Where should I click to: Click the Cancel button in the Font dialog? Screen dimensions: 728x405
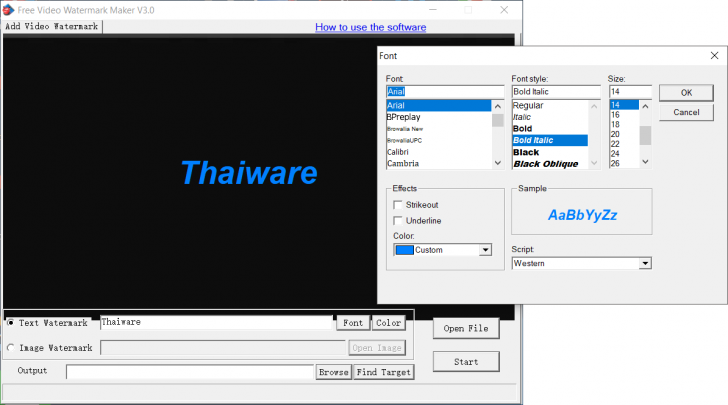tap(686, 112)
